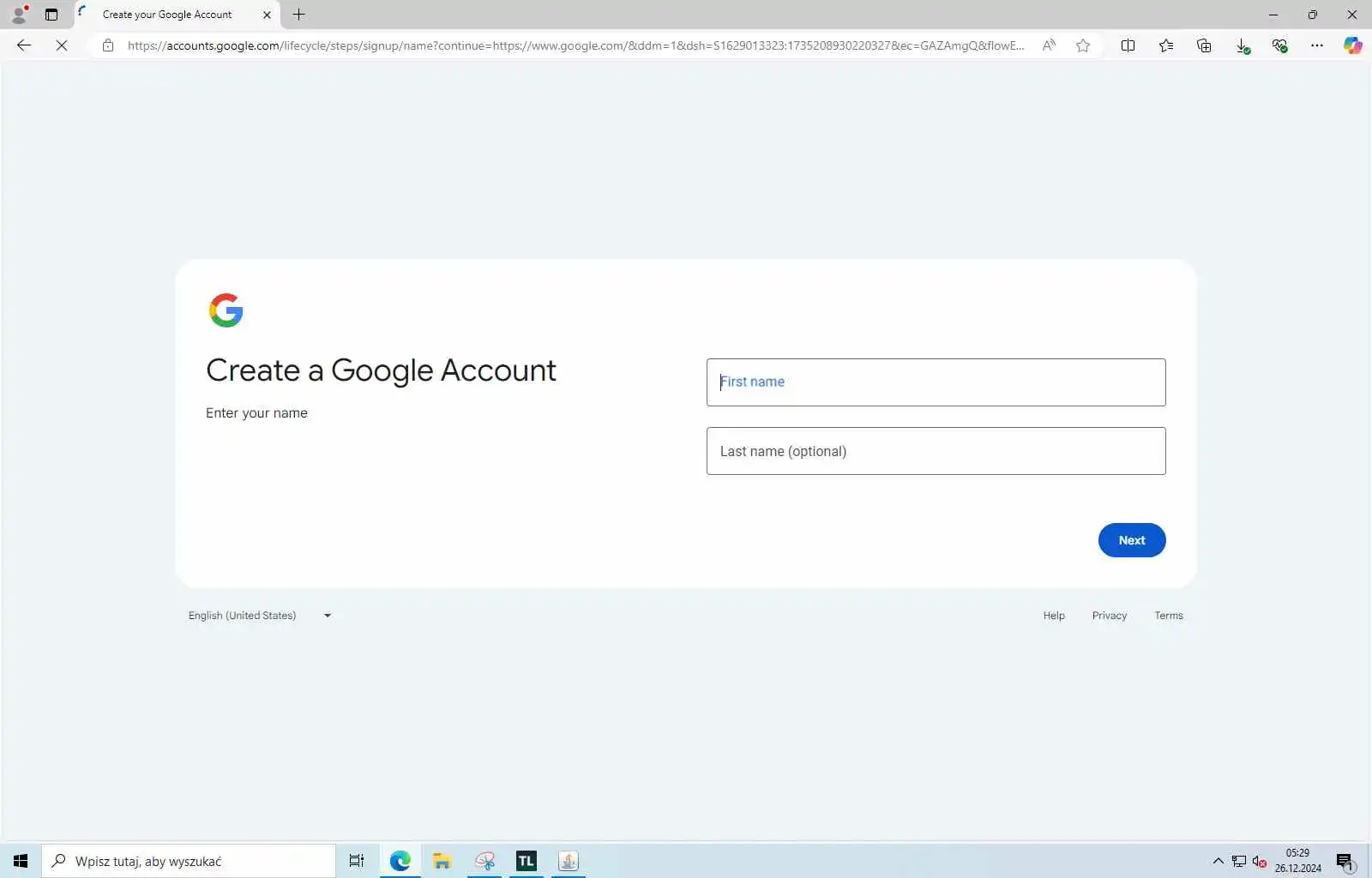
Task: Open Task View
Action: tap(357, 861)
